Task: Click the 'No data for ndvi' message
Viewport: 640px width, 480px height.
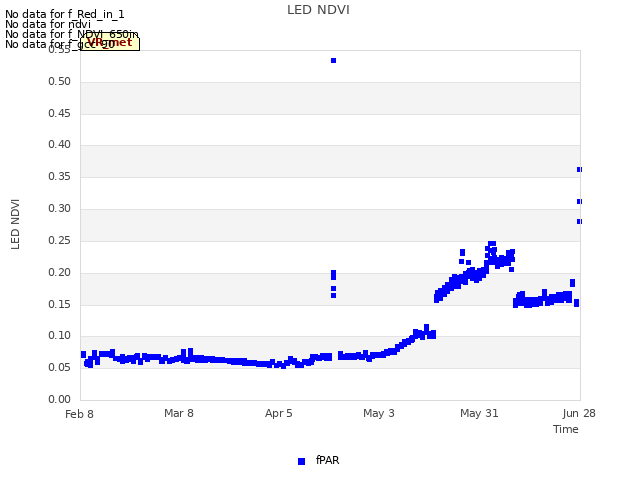Action: tap(48, 24)
